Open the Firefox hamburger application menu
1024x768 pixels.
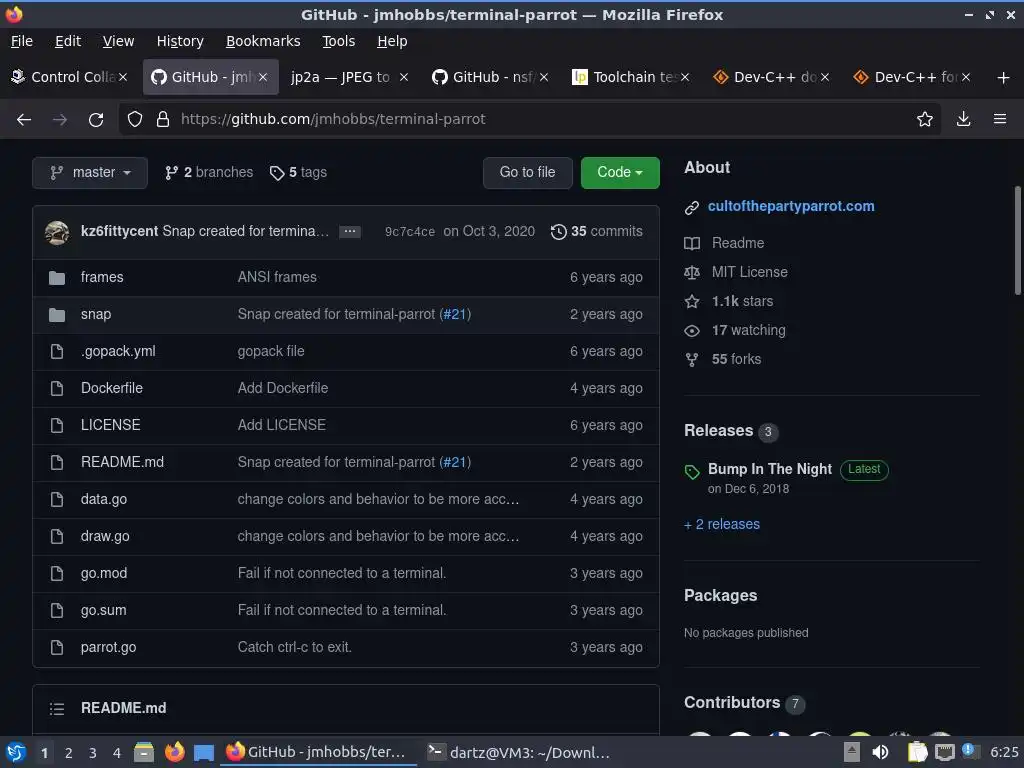(x=1000, y=120)
